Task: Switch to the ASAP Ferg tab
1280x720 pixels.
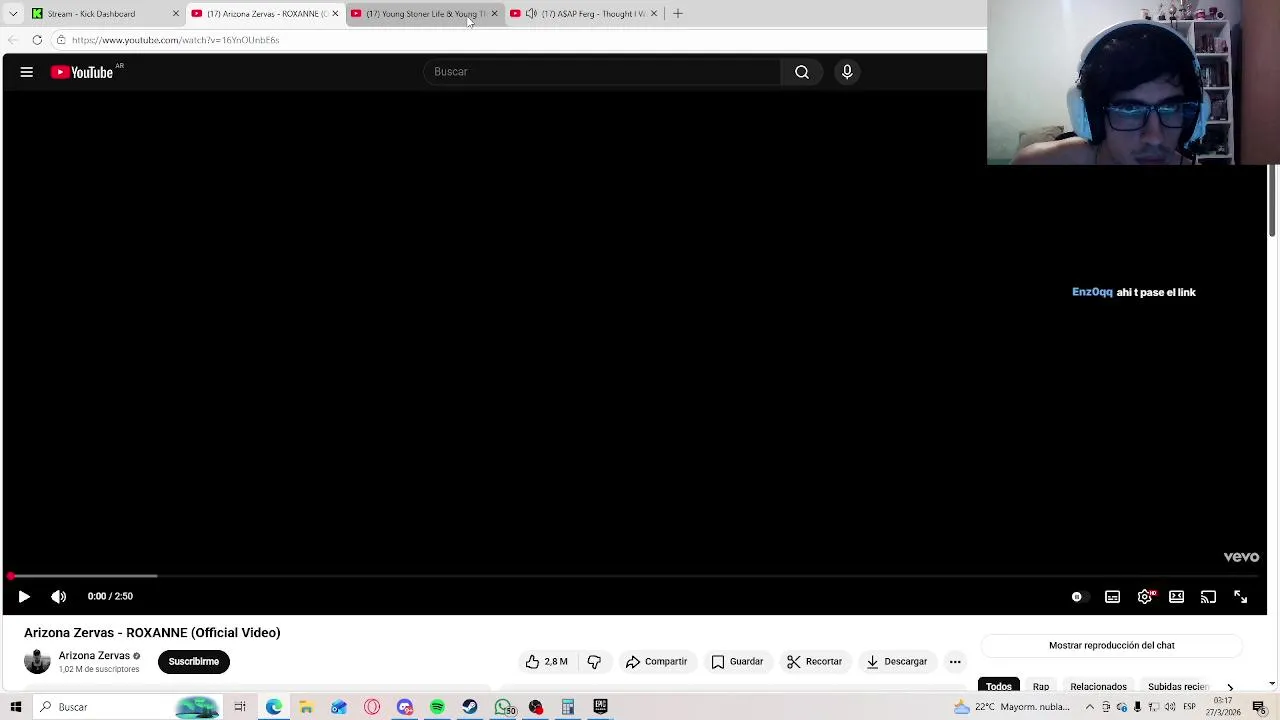Action: click(x=585, y=14)
